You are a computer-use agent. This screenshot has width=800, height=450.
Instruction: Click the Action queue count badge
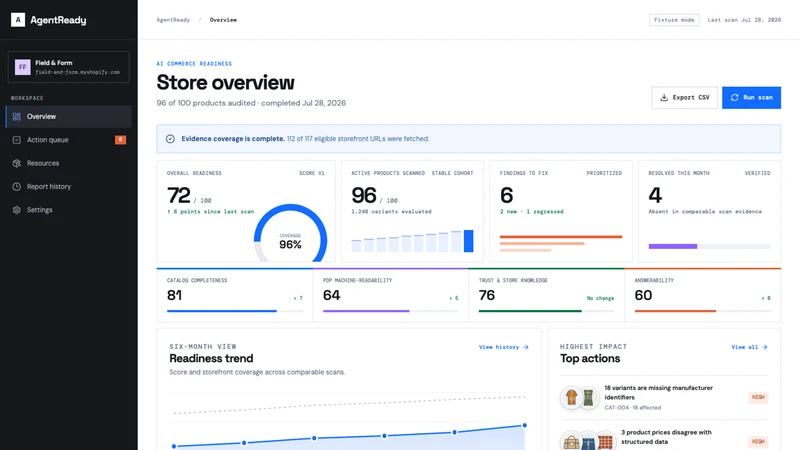click(x=120, y=140)
